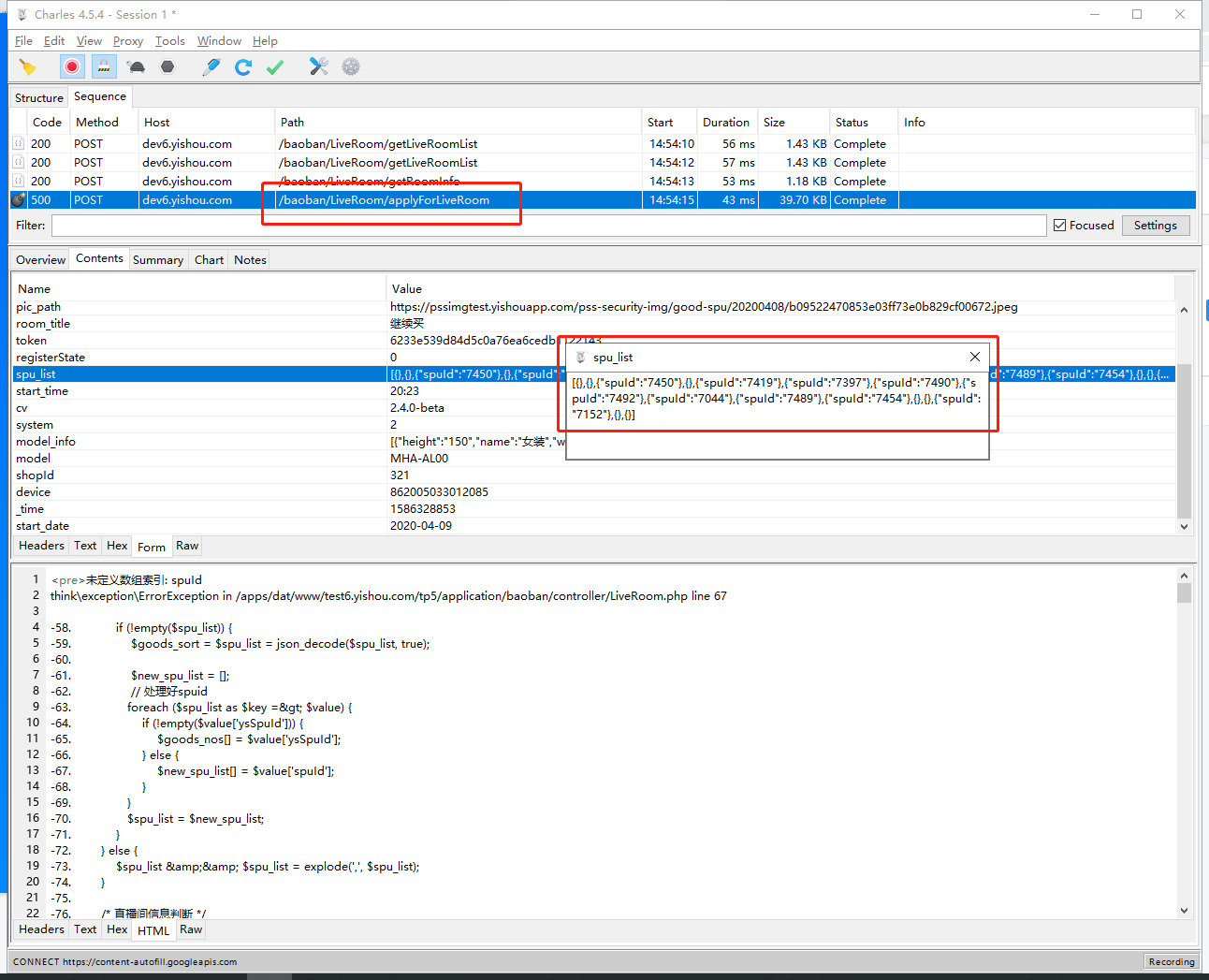
Task: Open the settings gear icon
Action: (351, 66)
